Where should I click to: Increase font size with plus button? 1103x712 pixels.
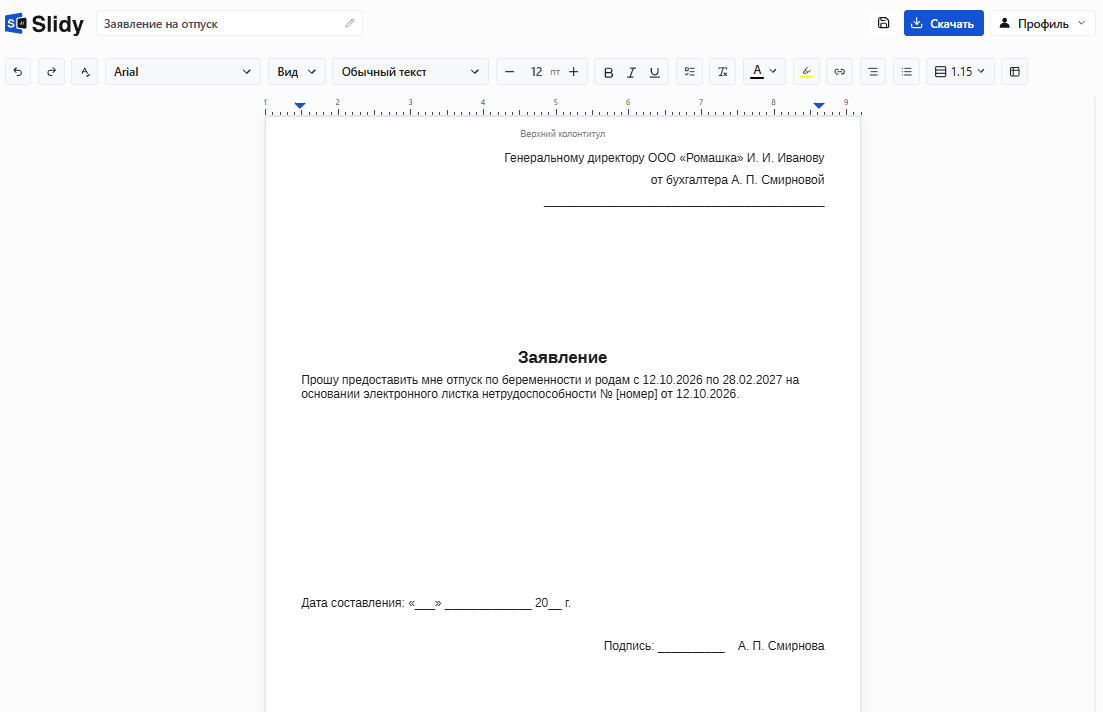point(574,72)
